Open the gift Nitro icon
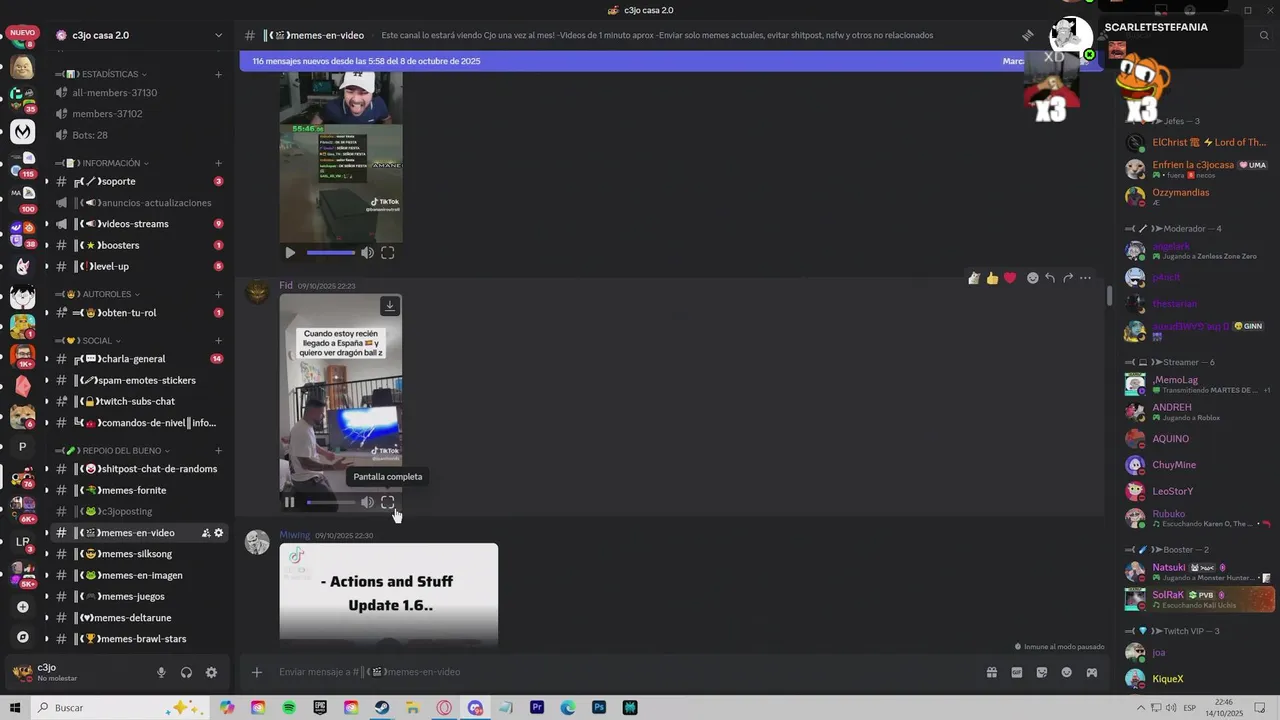The width and height of the screenshot is (1280, 720). tap(992, 672)
